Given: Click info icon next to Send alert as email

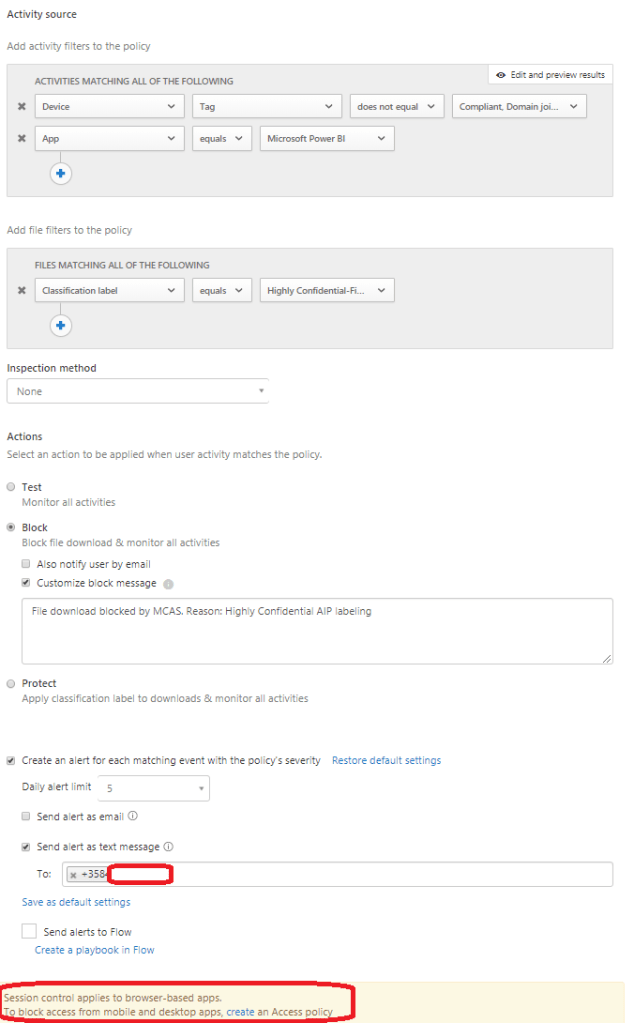Looking at the screenshot, I should tap(133, 816).
